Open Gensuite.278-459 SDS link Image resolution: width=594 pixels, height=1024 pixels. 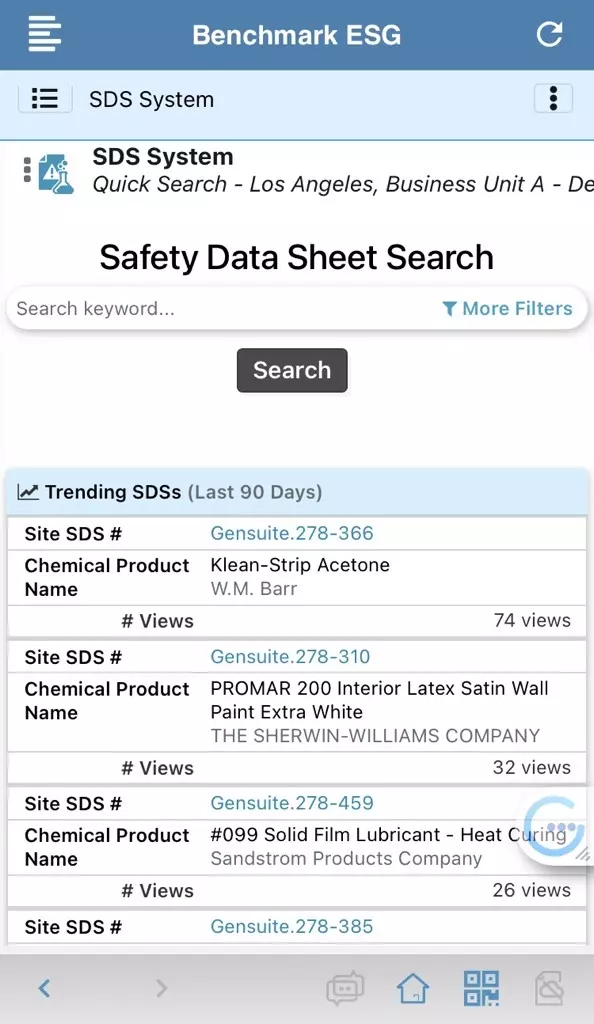(x=292, y=803)
